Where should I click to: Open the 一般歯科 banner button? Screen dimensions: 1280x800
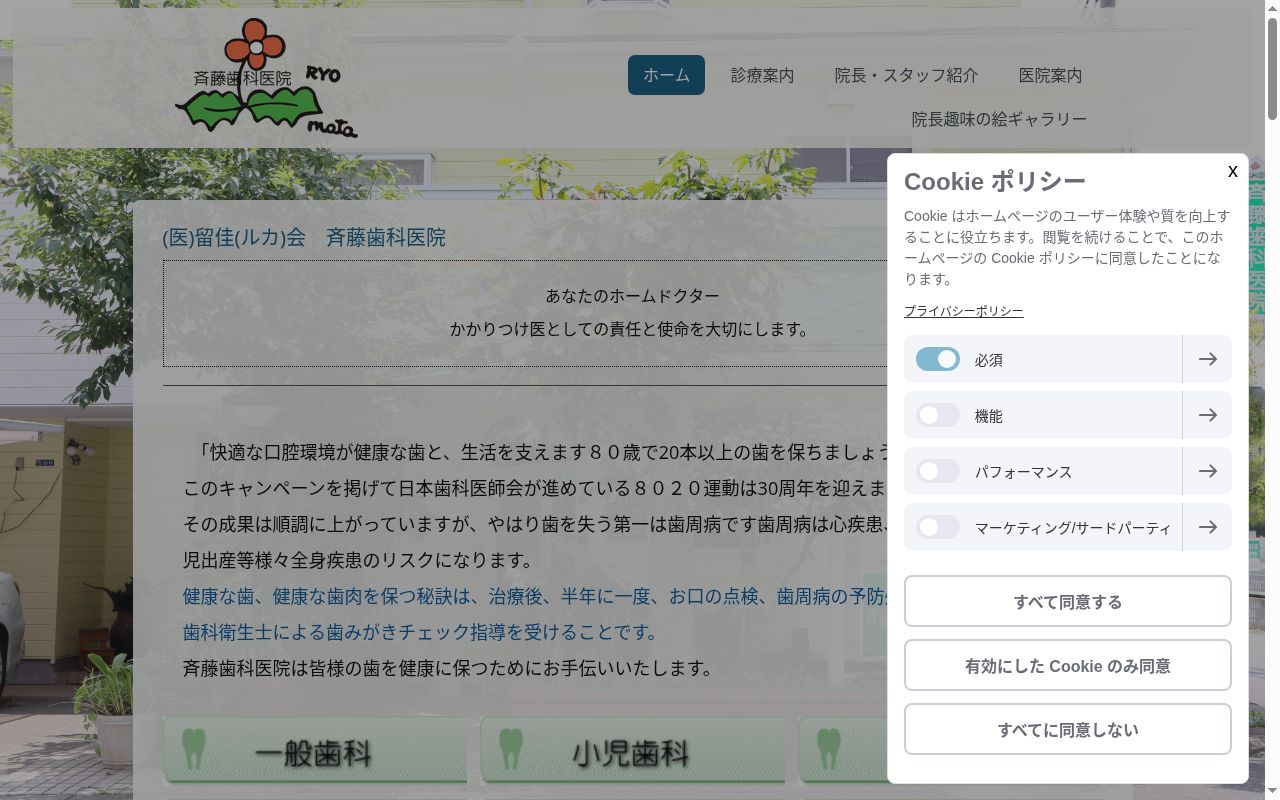(x=315, y=750)
